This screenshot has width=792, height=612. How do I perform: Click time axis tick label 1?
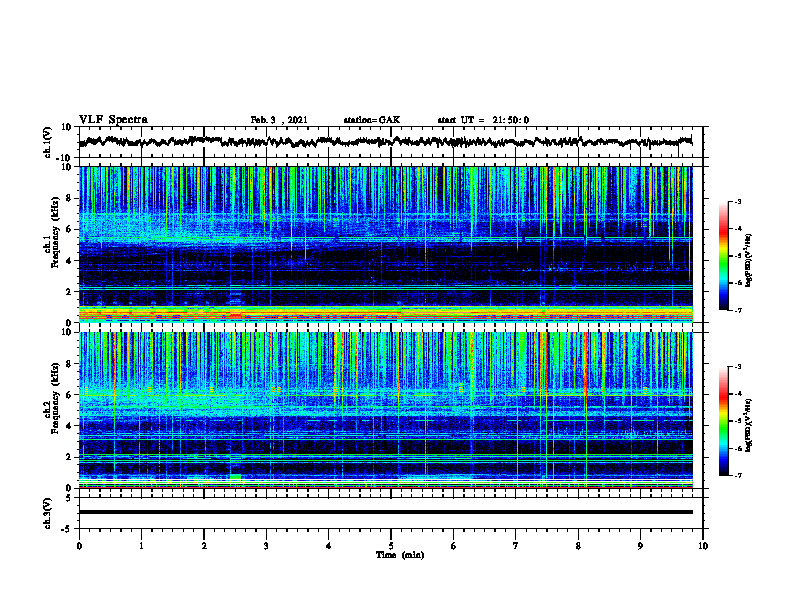coord(141,546)
